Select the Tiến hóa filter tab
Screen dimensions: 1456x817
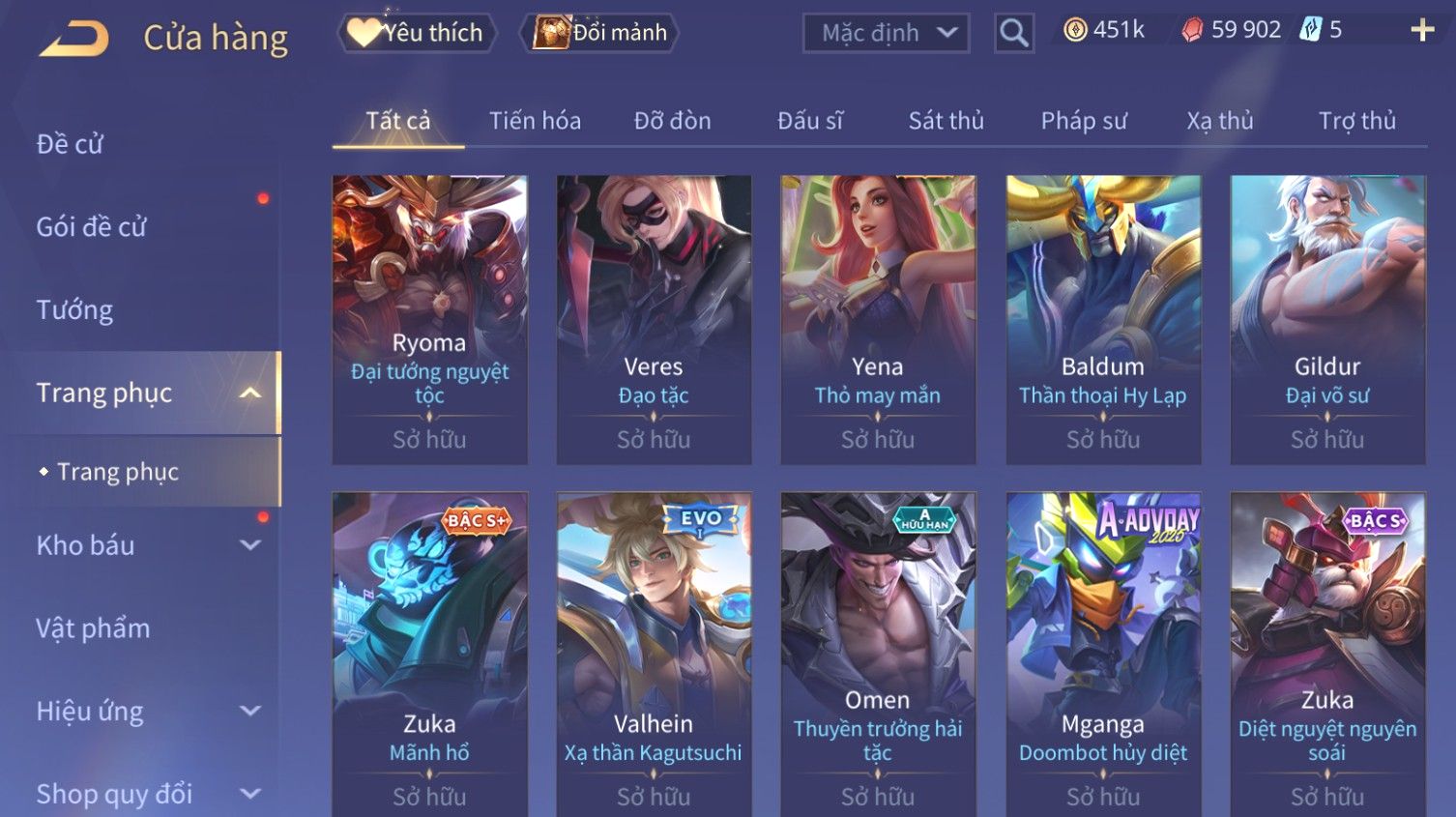[x=535, y=121]
